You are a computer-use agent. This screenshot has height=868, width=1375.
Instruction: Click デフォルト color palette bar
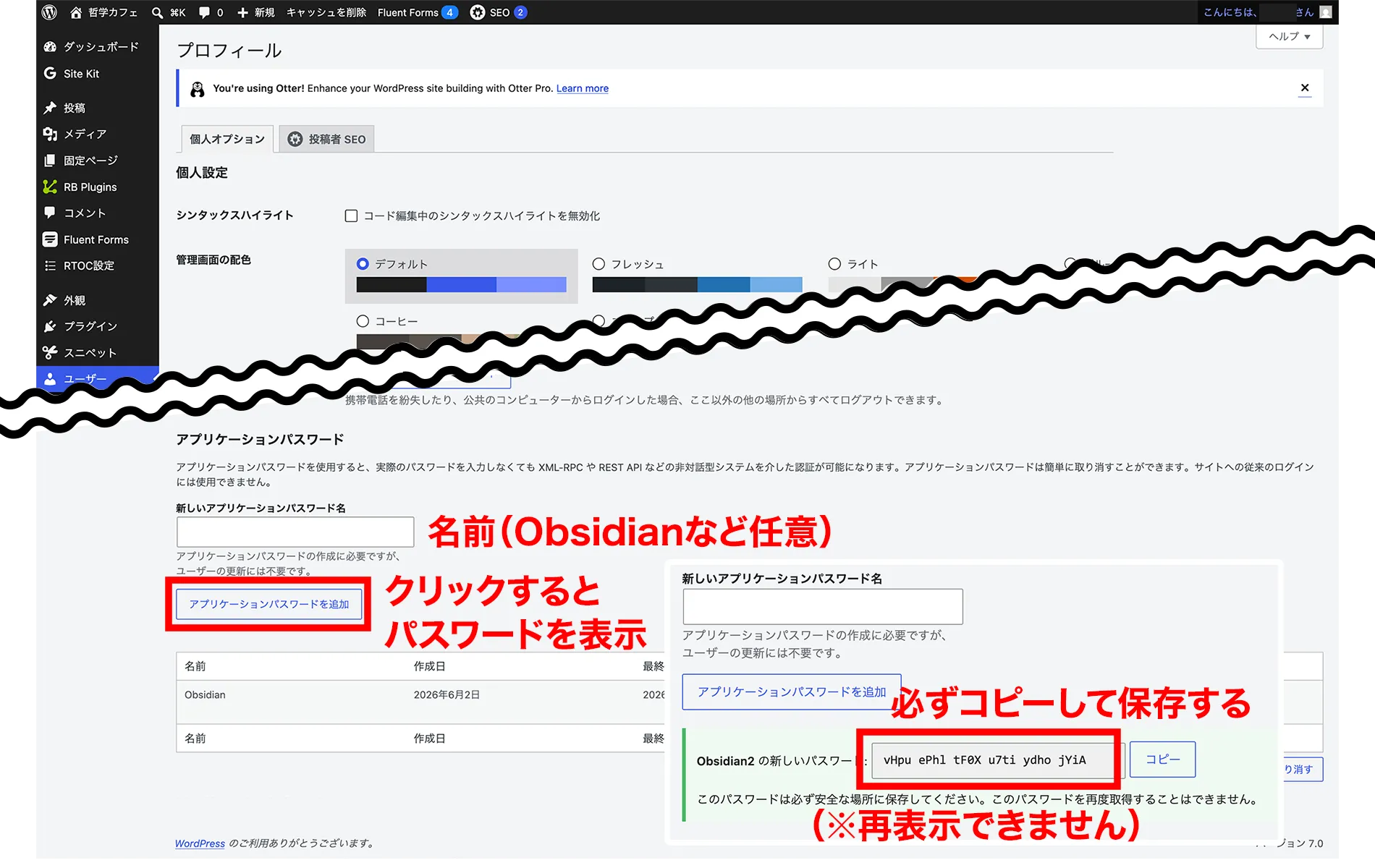(x=461, y=284)
